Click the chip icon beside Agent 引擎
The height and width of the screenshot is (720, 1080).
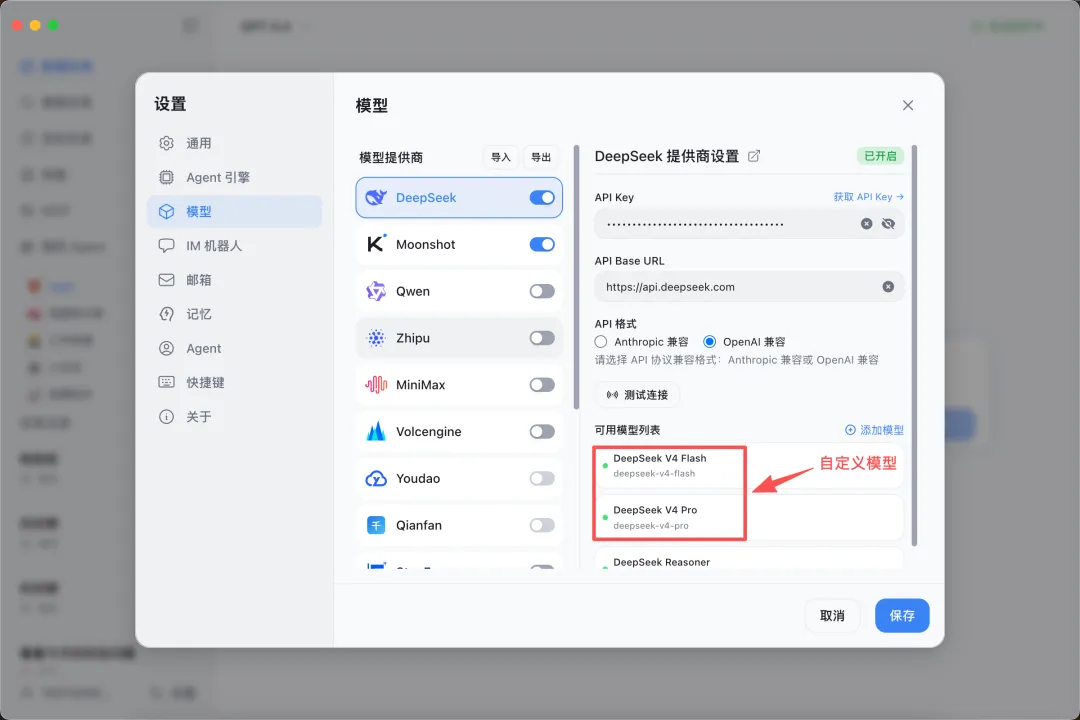pyautogui.click(x=167, y=177)
